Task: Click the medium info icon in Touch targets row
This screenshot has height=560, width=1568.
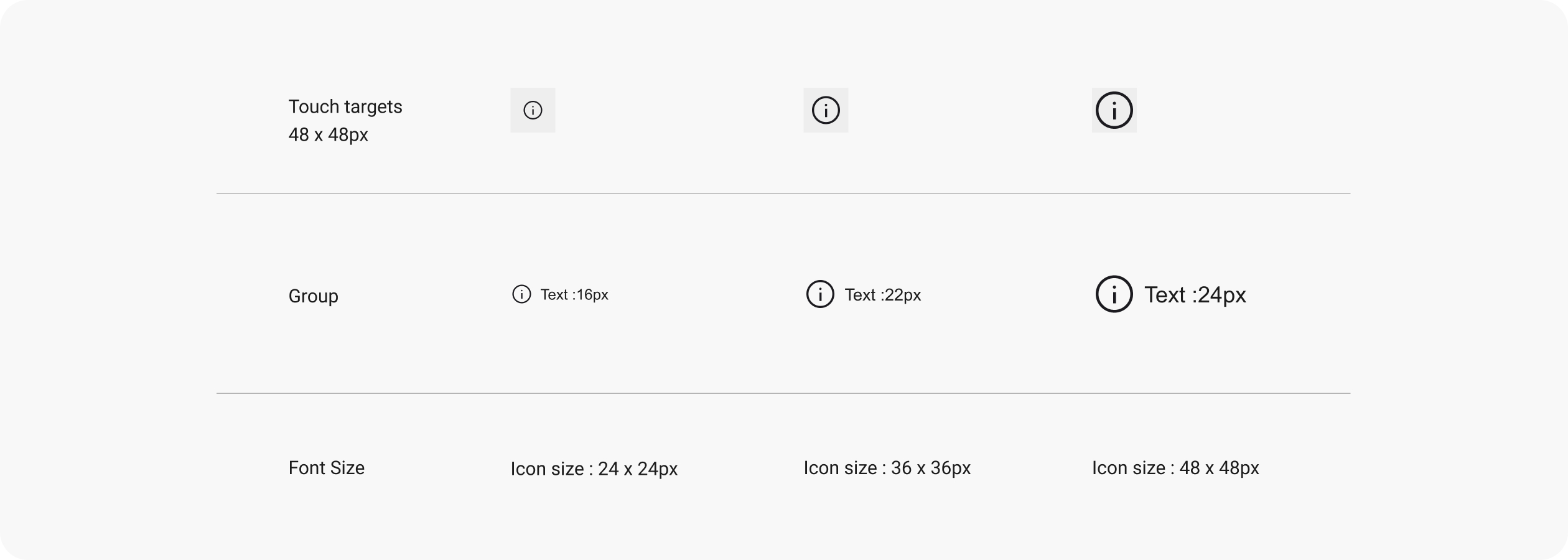Action: click(826, 110)
